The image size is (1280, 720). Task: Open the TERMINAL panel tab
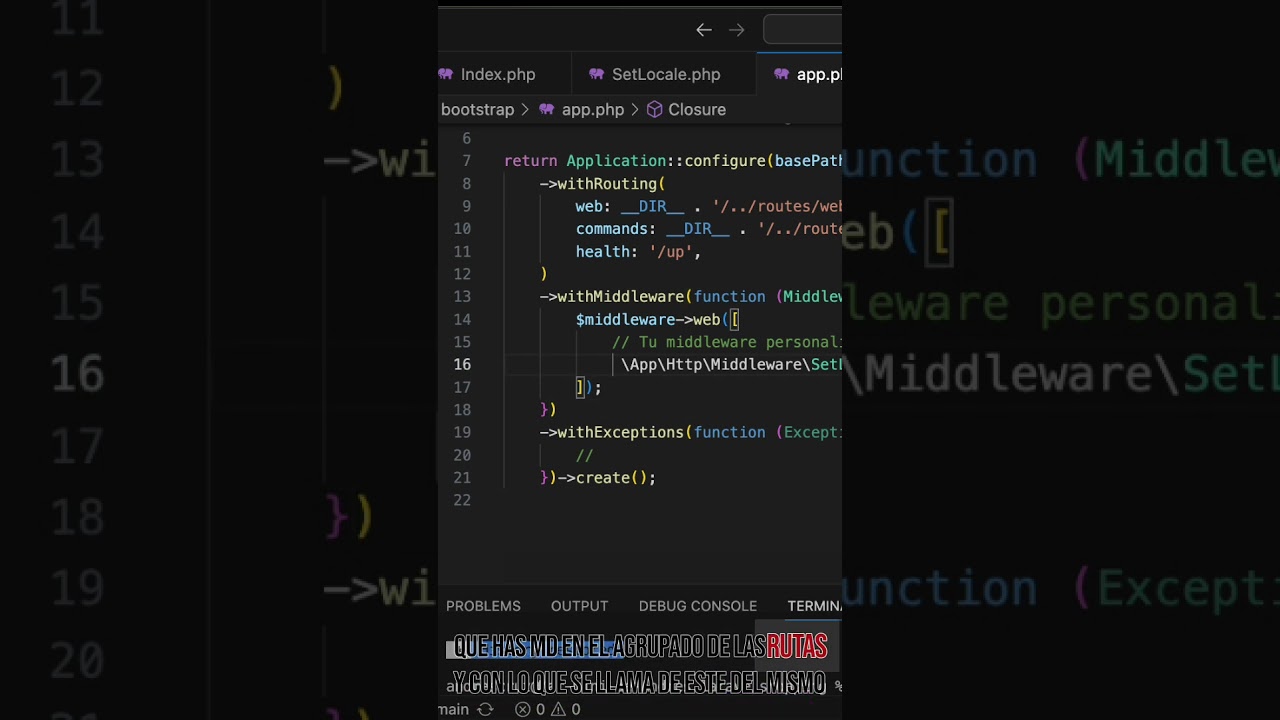point(814,606)
